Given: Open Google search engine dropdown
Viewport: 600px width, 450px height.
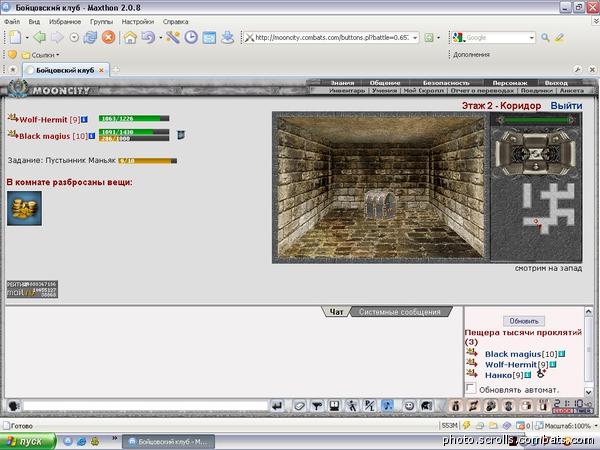Looking at the screenshot, I should (532, 38).
